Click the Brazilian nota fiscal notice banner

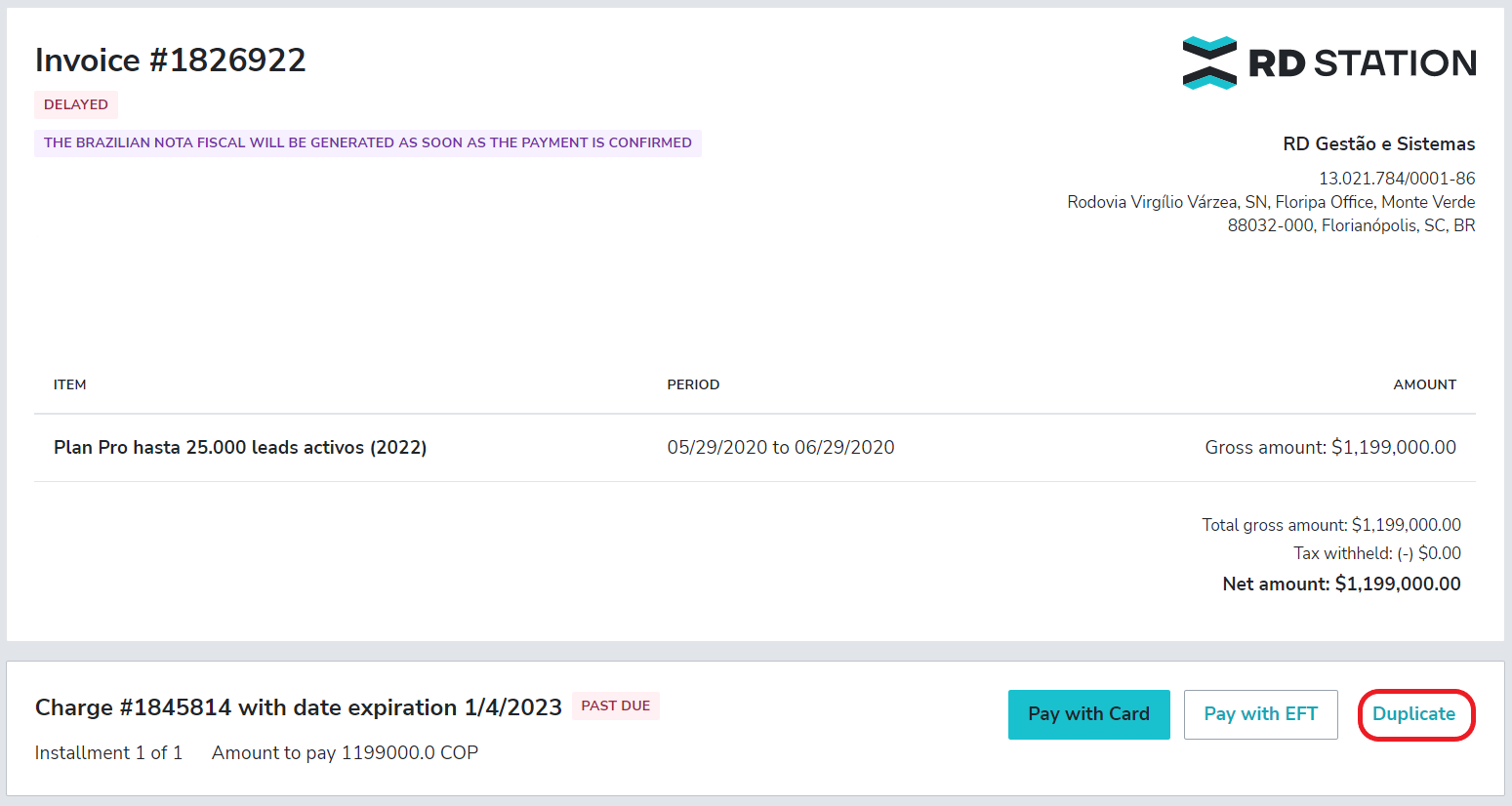pos(367,142)
